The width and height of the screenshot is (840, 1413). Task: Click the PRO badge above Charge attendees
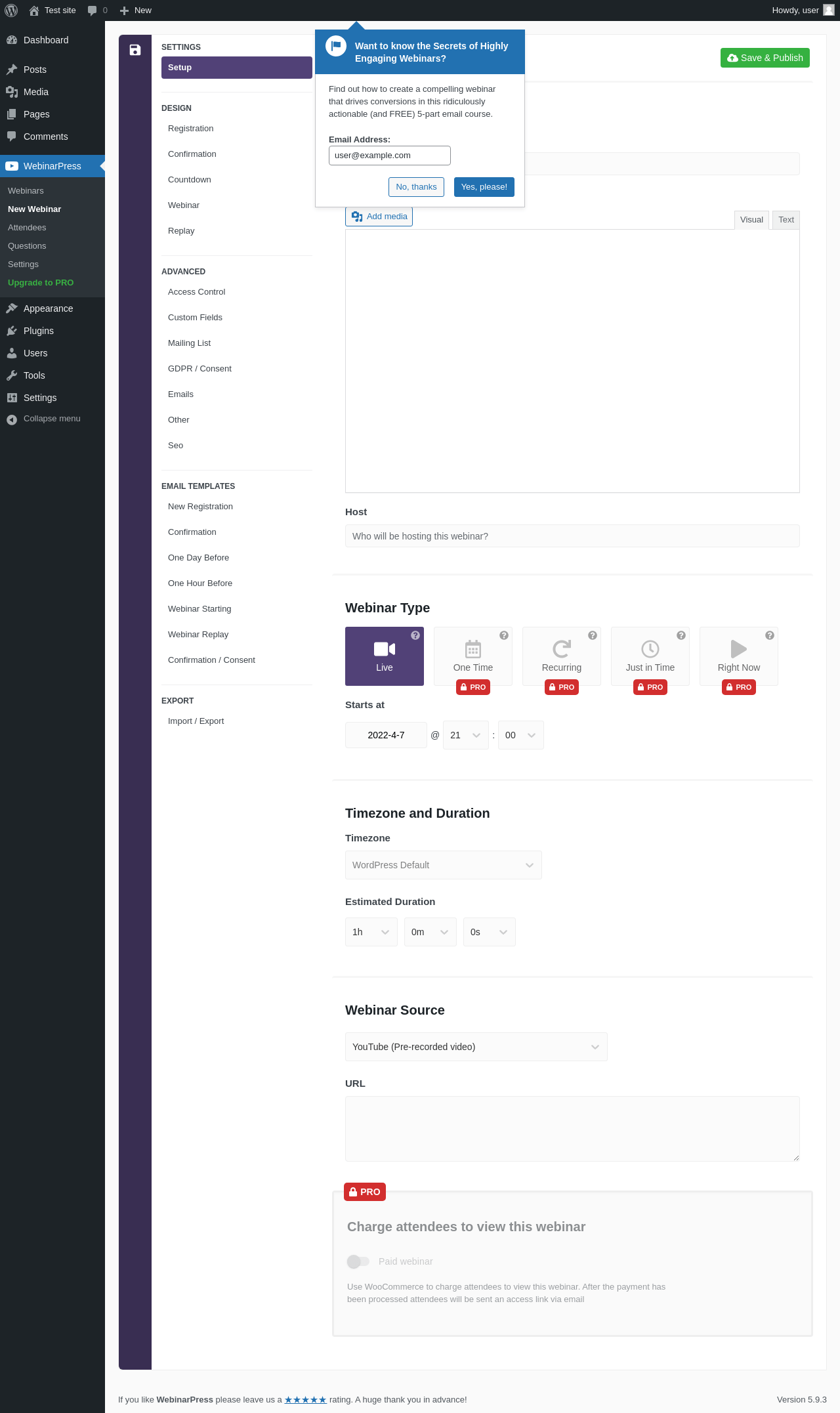365,1192
